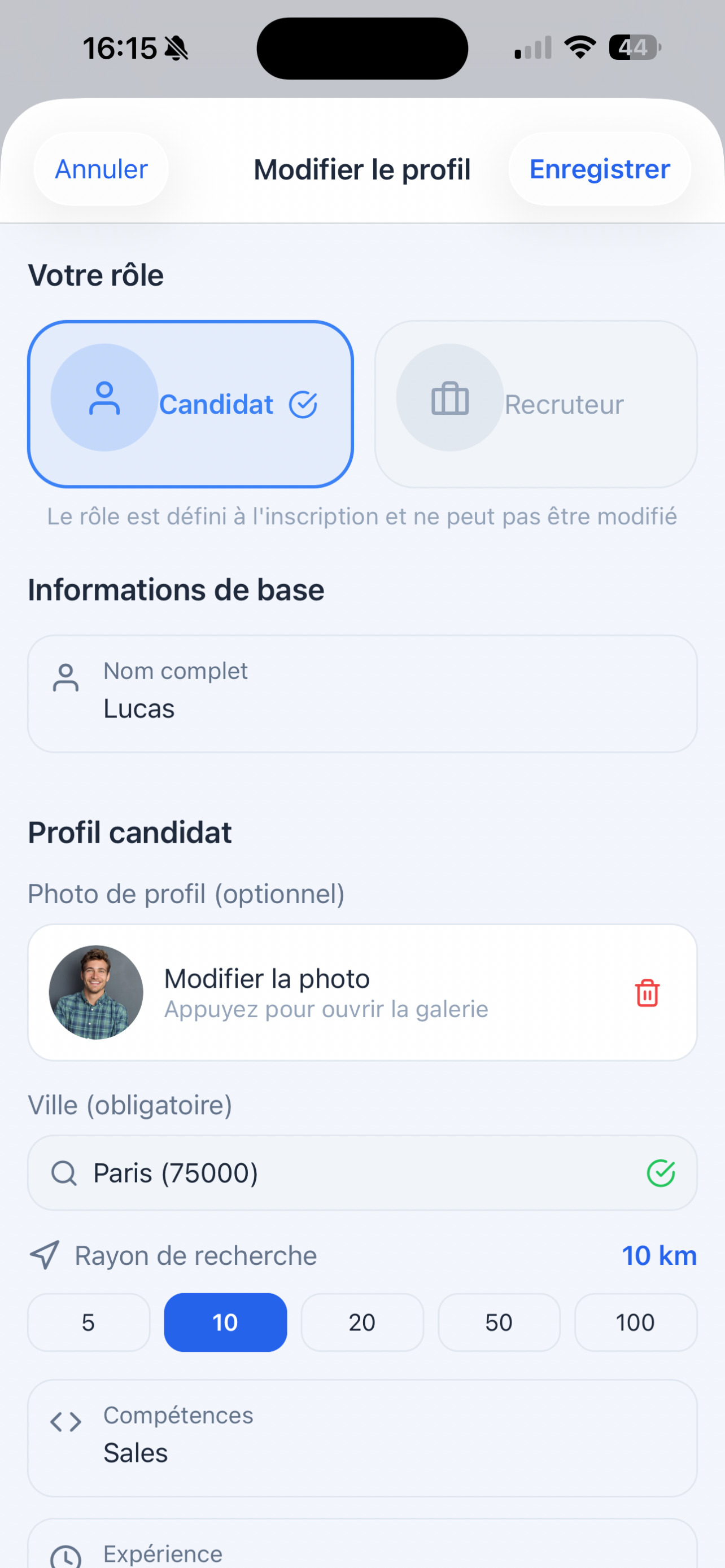Tap the red trash icon to delete photo

tap(647, 993)
